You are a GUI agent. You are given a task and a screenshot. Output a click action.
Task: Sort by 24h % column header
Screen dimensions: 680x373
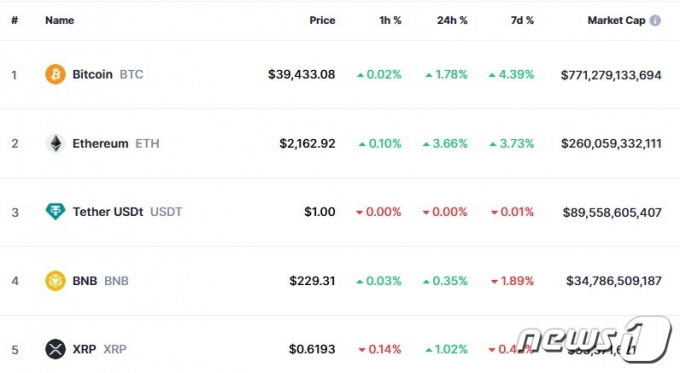pyautogui.click(x=452, y=20)
